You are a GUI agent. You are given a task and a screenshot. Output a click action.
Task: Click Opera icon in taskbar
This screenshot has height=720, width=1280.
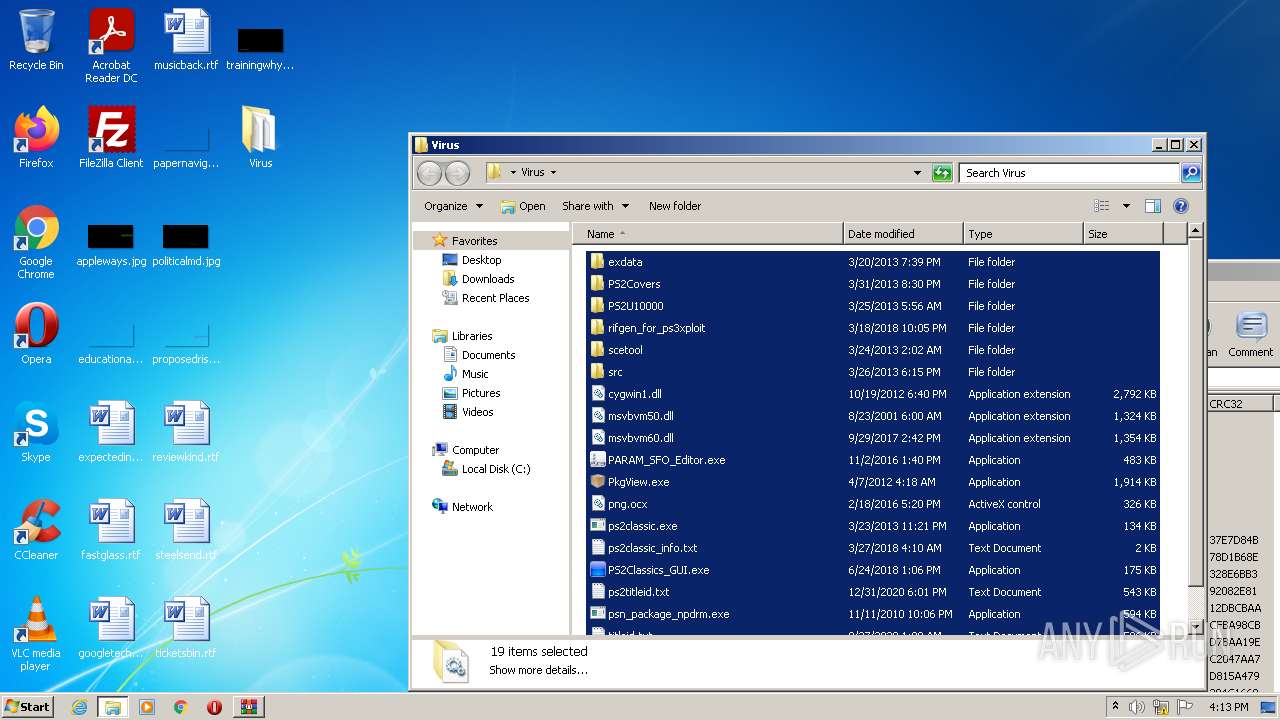[214, 707]
